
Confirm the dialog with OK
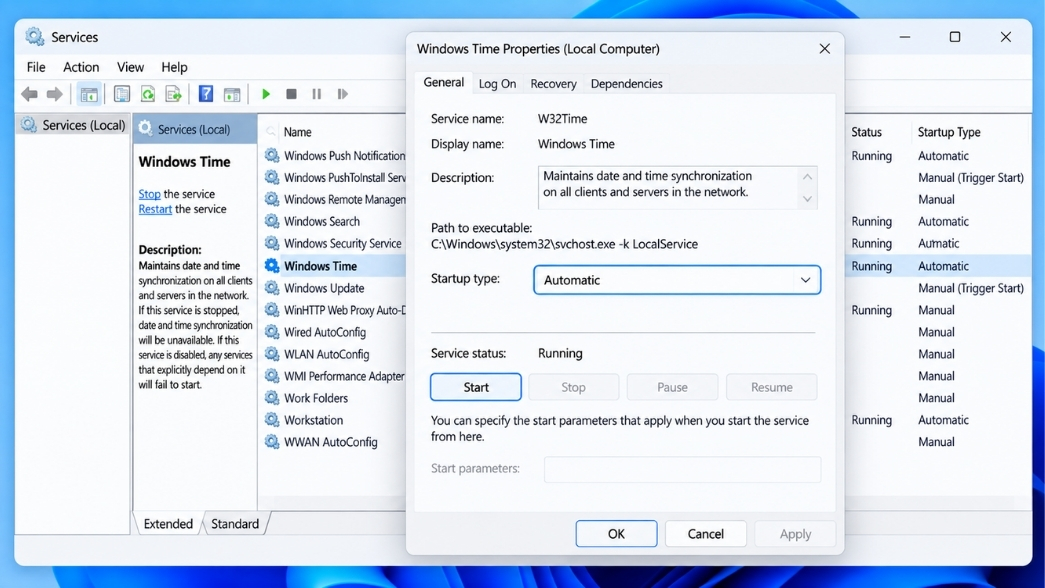pyautogui.click(x=616, y=534)
